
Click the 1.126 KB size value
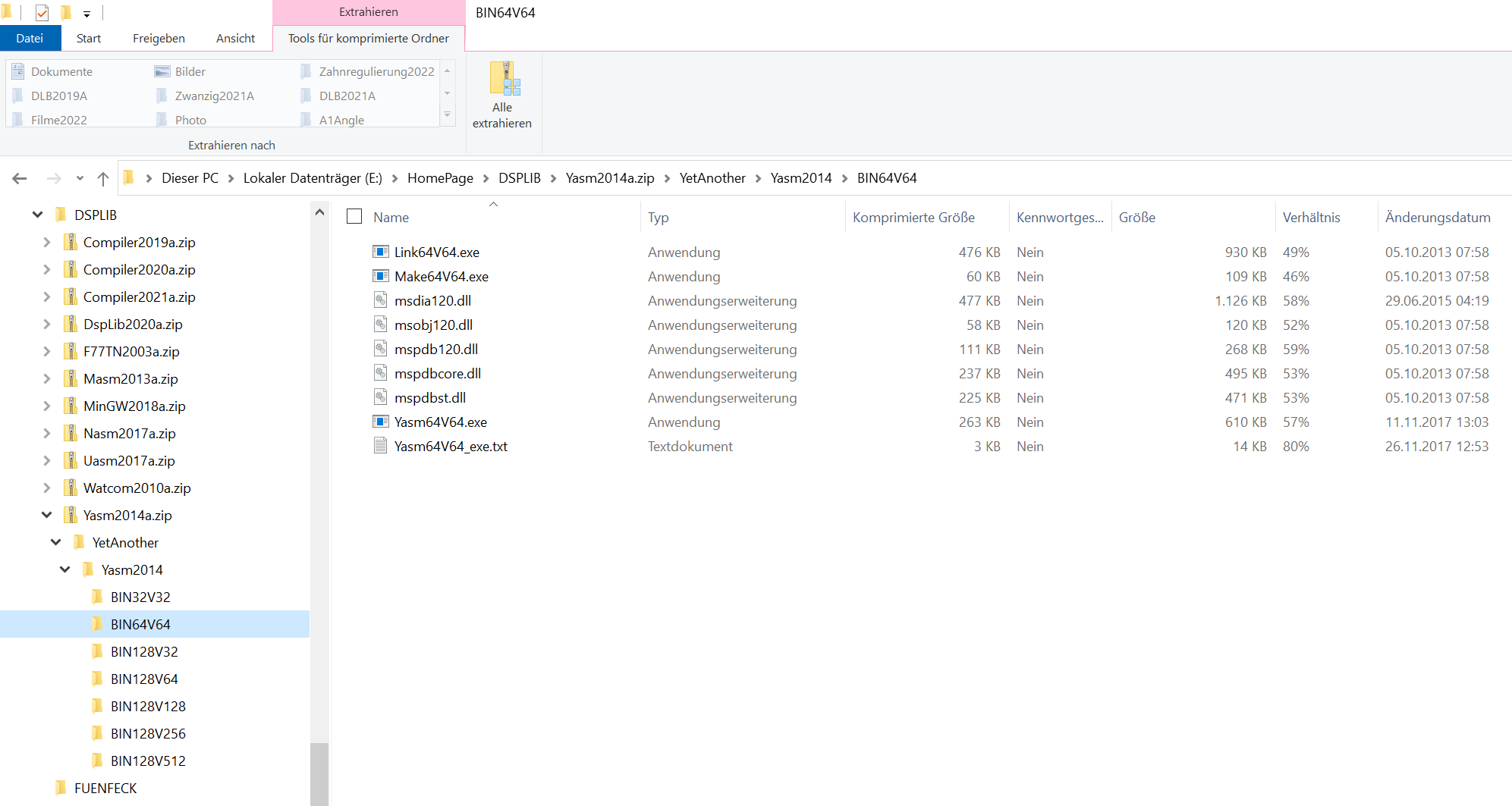pos(1240,300)
